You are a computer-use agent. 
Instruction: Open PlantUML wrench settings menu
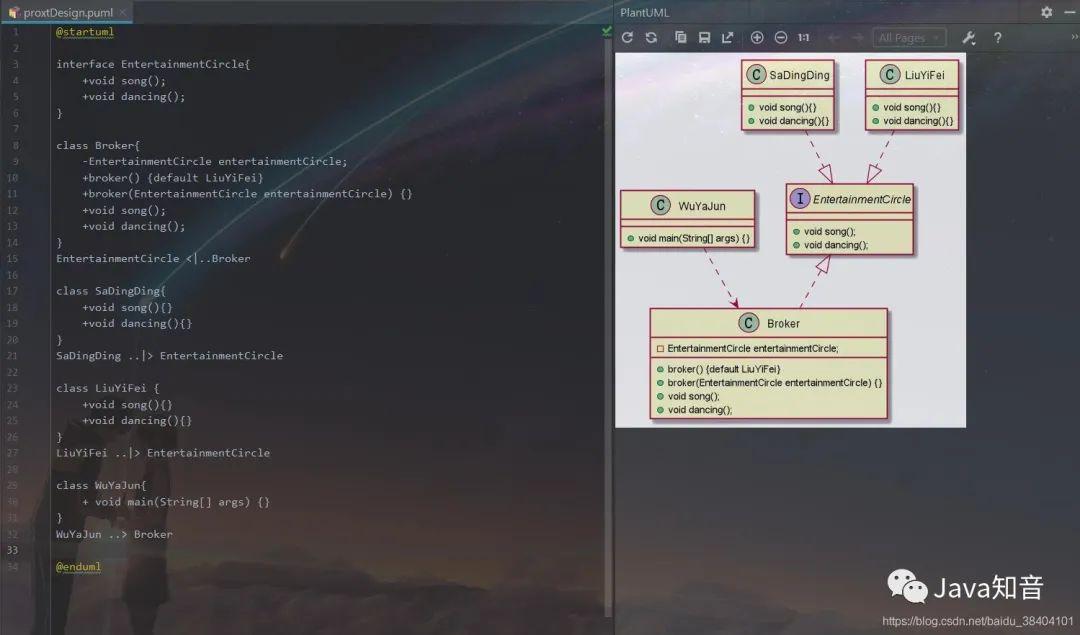[x=968, y=37]
